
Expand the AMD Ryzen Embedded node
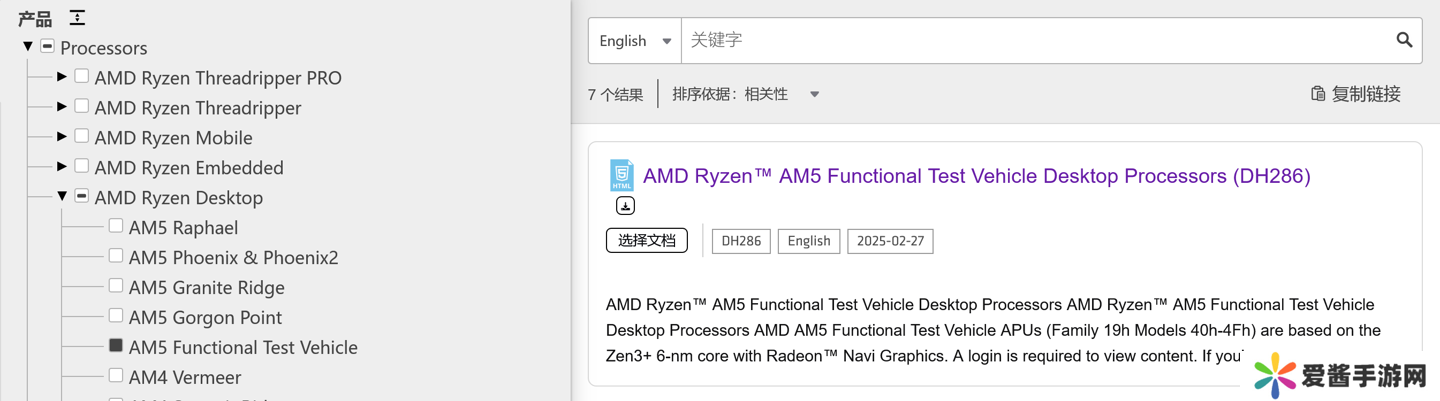coord(62,167)
